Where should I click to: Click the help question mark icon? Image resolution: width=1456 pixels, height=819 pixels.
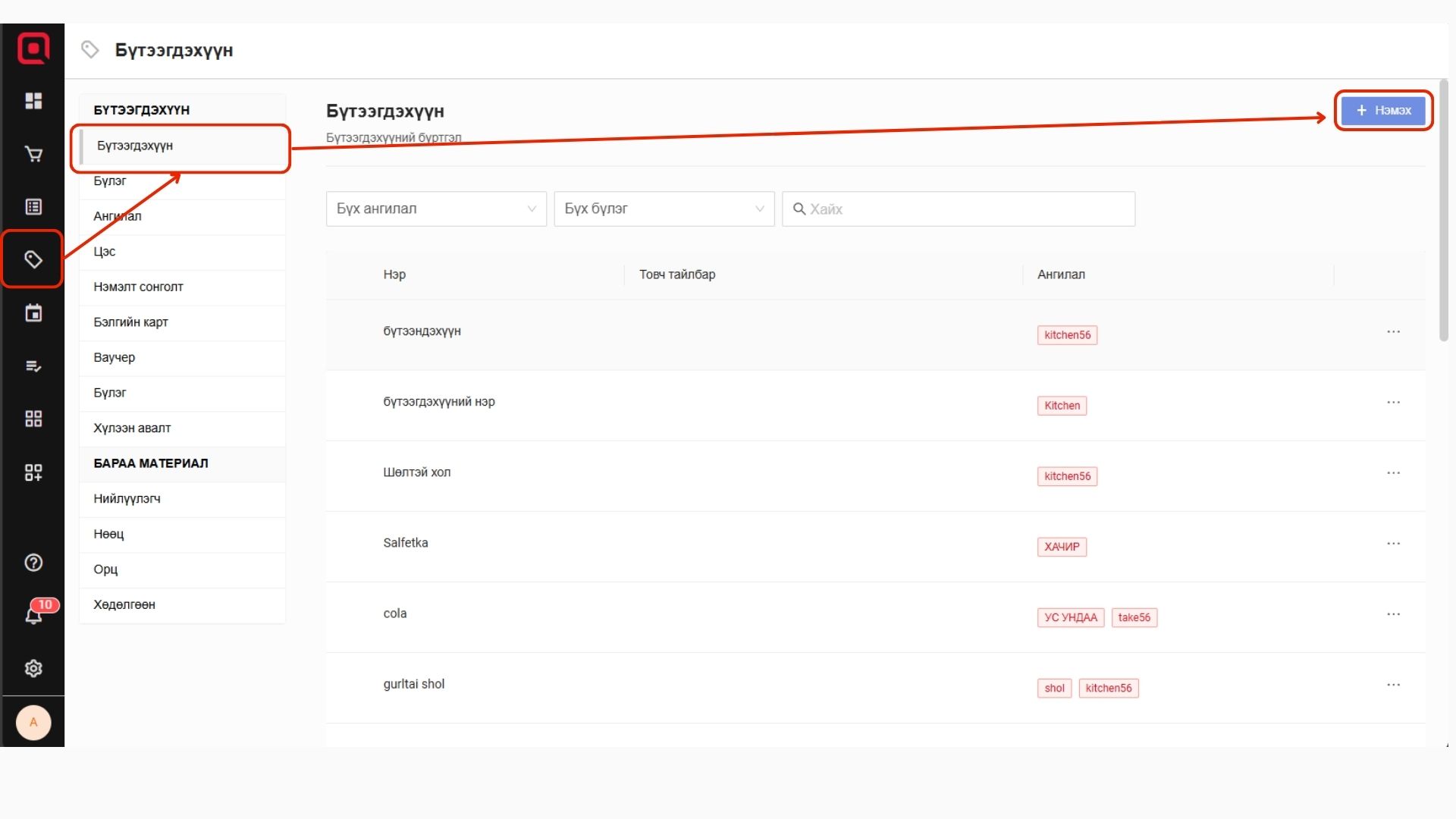[x=33, y=563]
